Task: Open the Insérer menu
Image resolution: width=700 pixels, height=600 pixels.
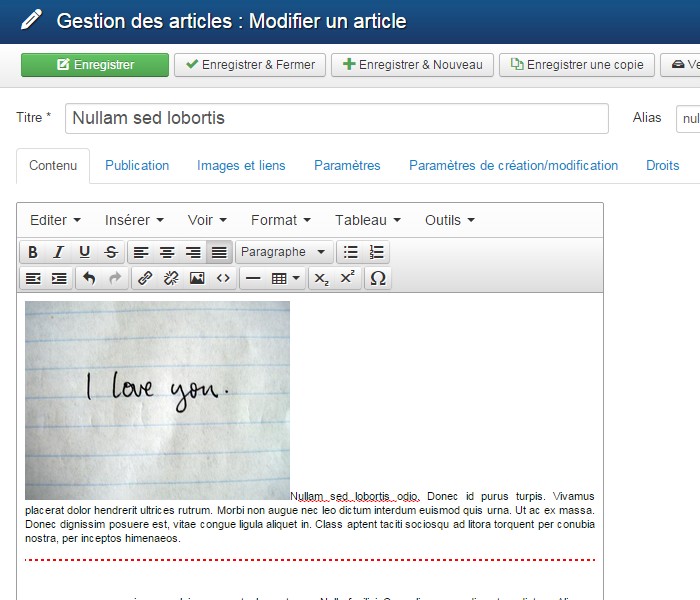Action: click(x=134, y=220)
